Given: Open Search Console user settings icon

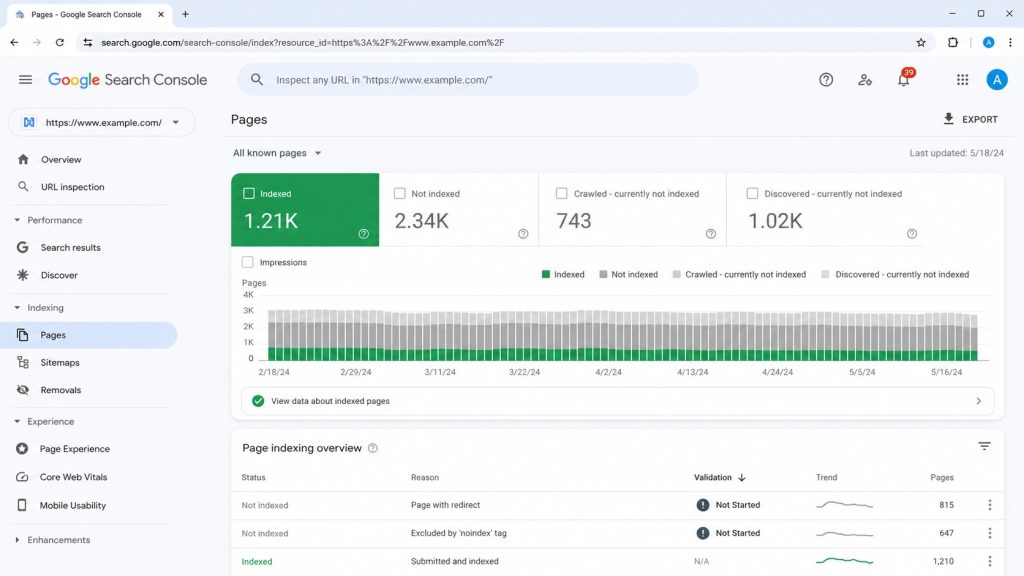Looking at the screenshot, I should 865,80.
